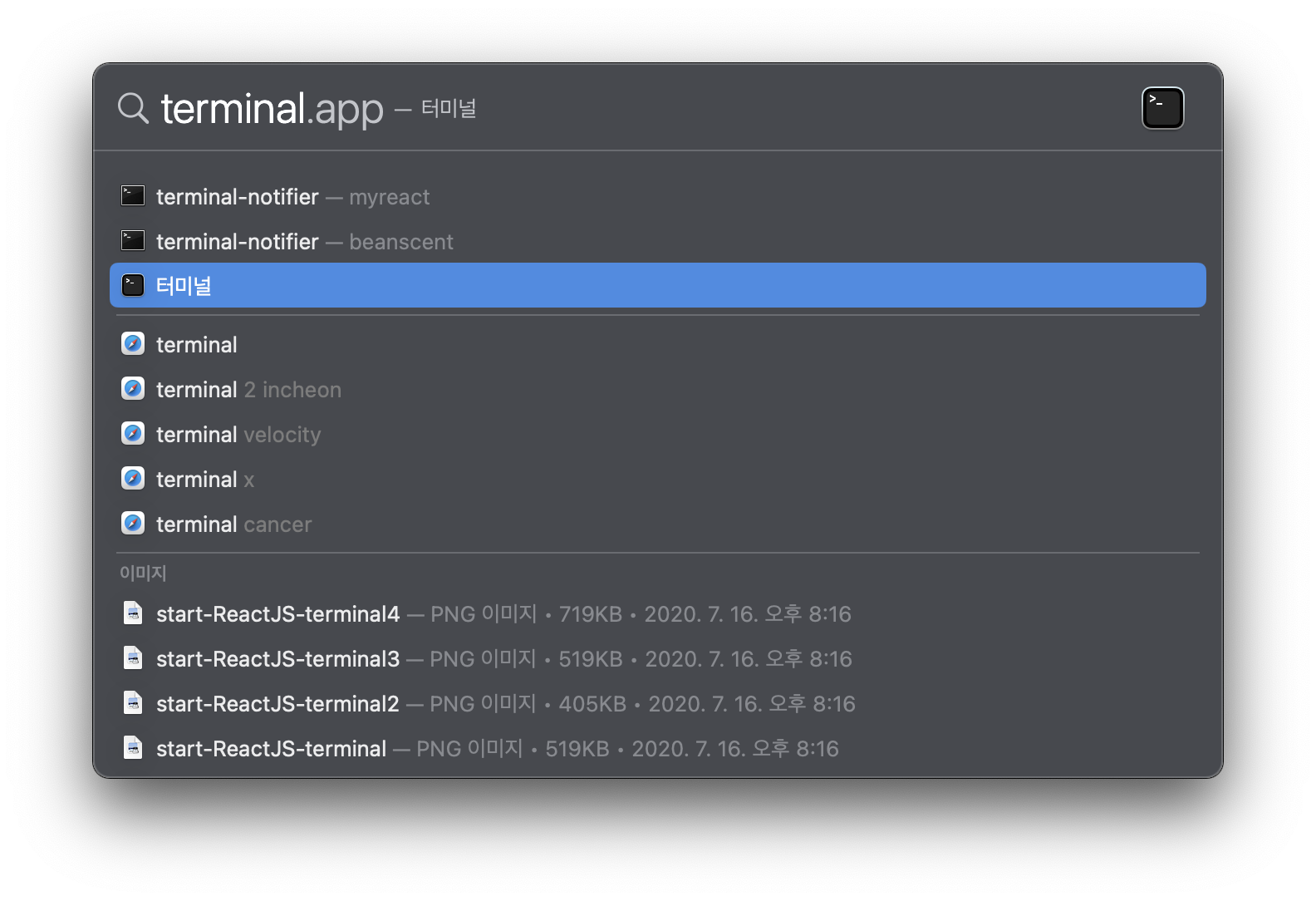This screenshot has width=1316, height=901.
Task: Click Safari icon beside 'terminal velocity'
Action: pos(133,434)
